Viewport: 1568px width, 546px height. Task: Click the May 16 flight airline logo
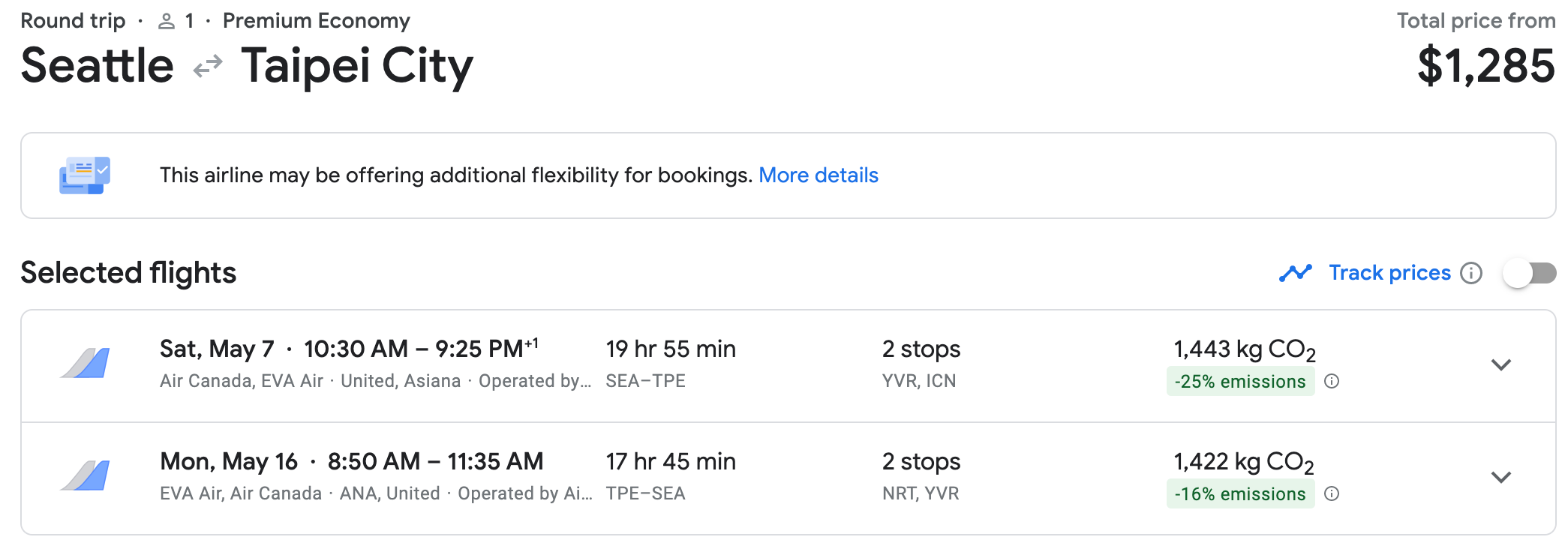85,475
